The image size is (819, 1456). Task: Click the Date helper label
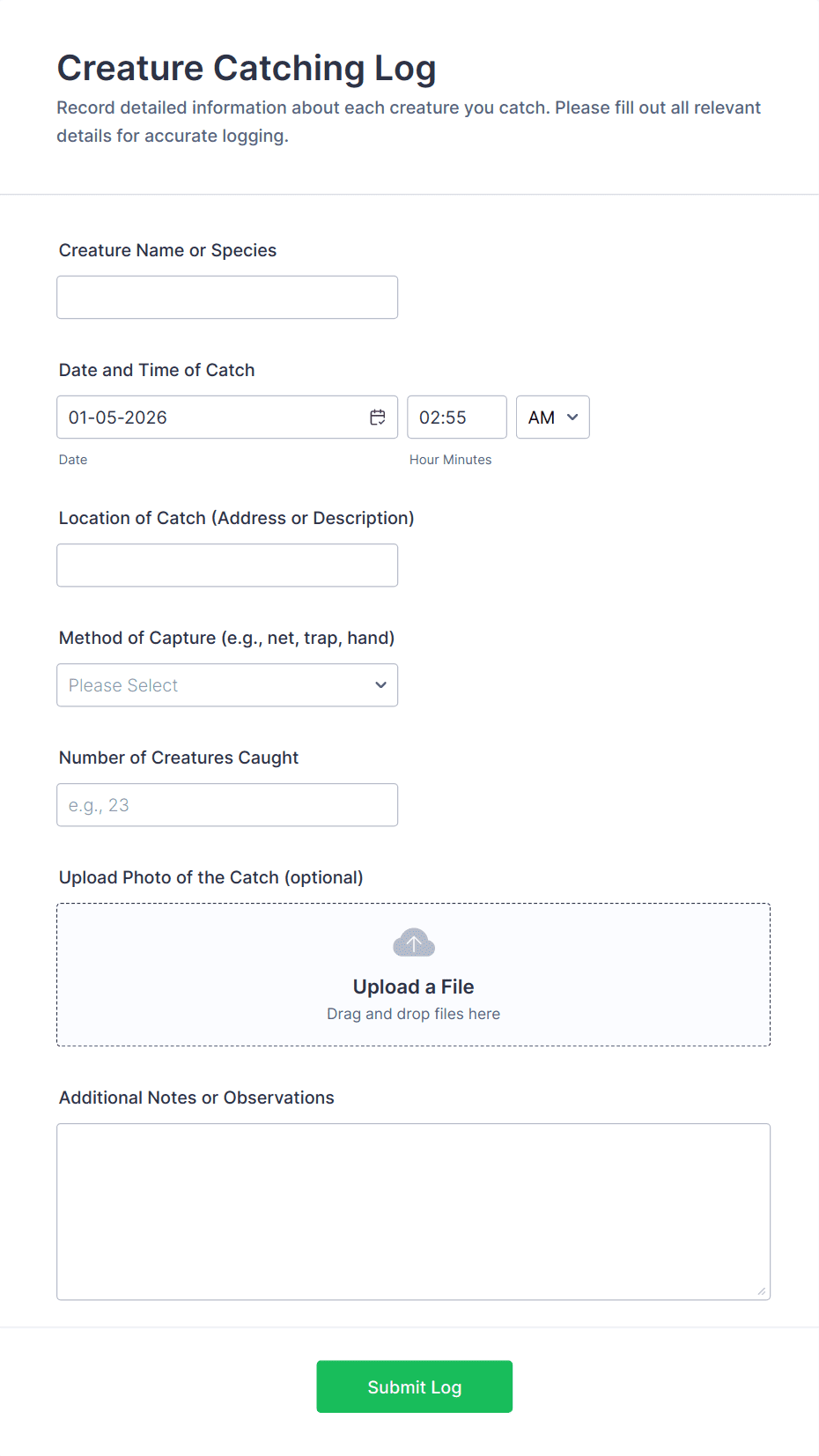click(73, 459)
